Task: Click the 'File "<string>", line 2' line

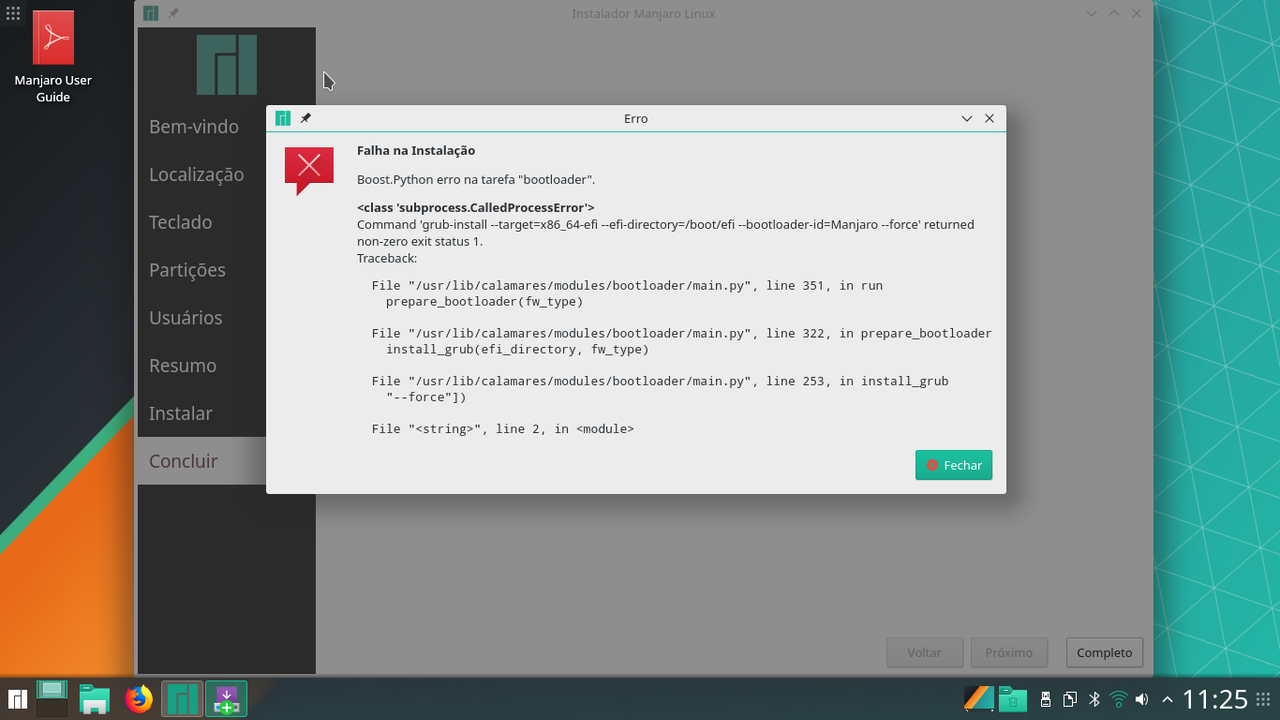Action: [x=502, y=429]
